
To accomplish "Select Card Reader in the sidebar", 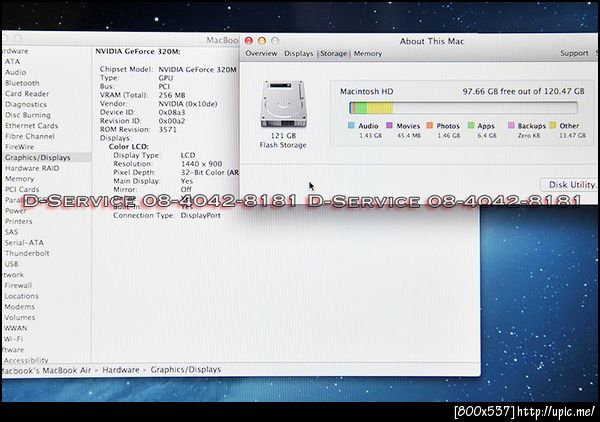I will pyautogui.click(x=27, y=94).
